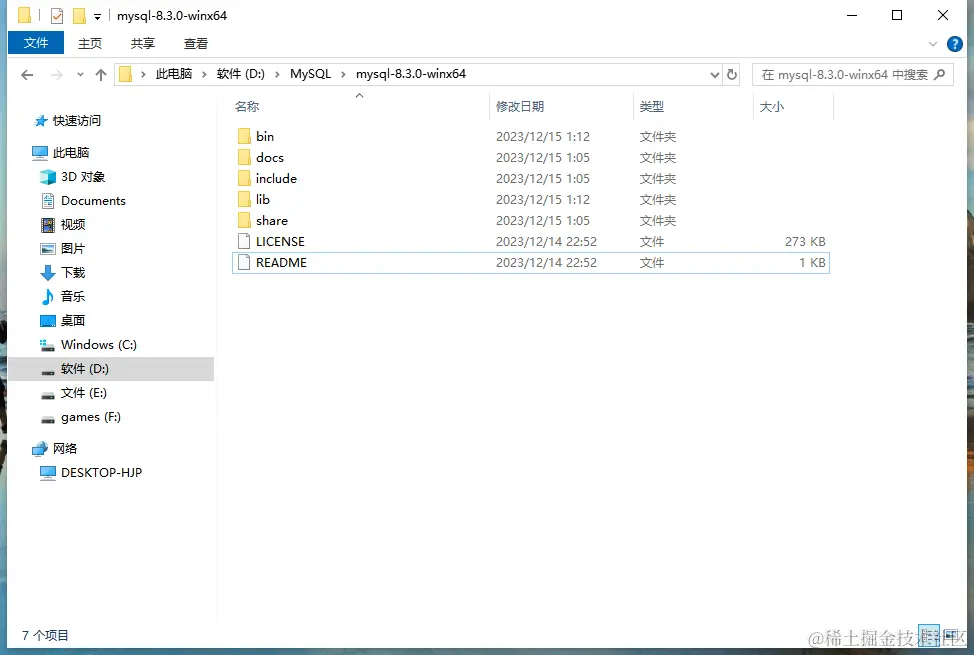Go up one folder level
The width and height of the screenshot is (974, 655).
(101, 75)
